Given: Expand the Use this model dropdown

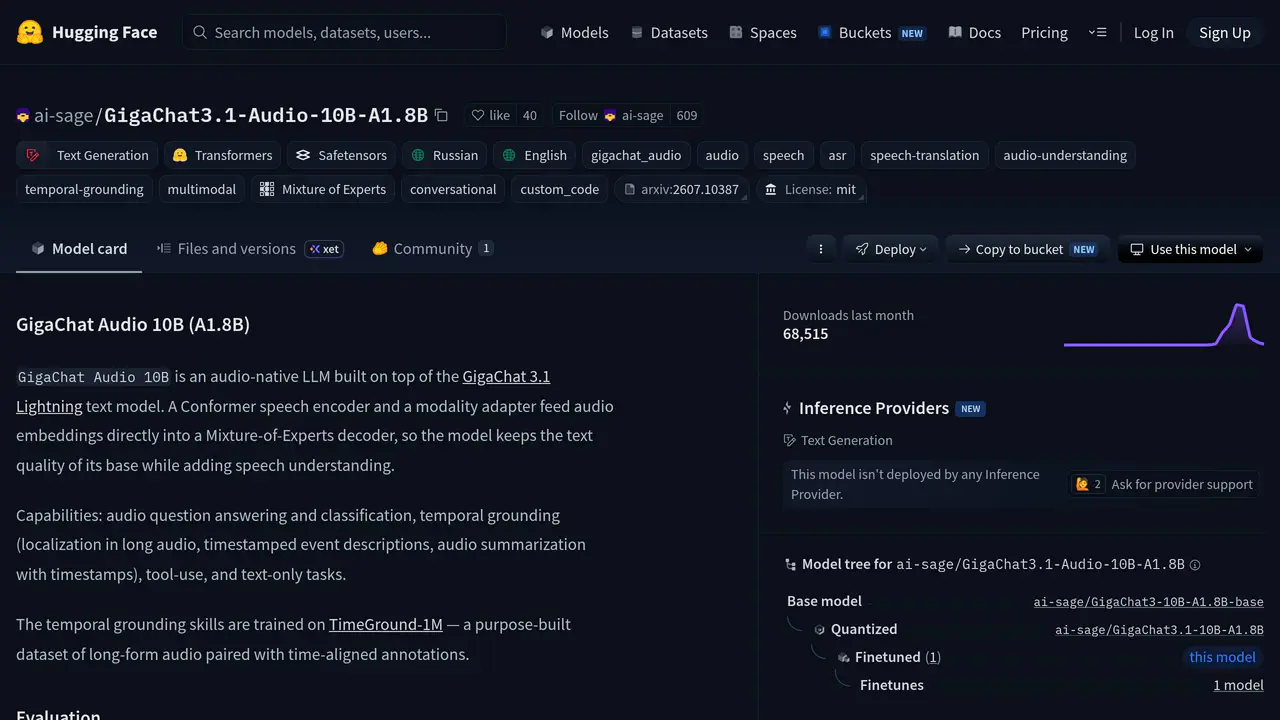Looking at the screenshot, I should tap(1190, 249).
